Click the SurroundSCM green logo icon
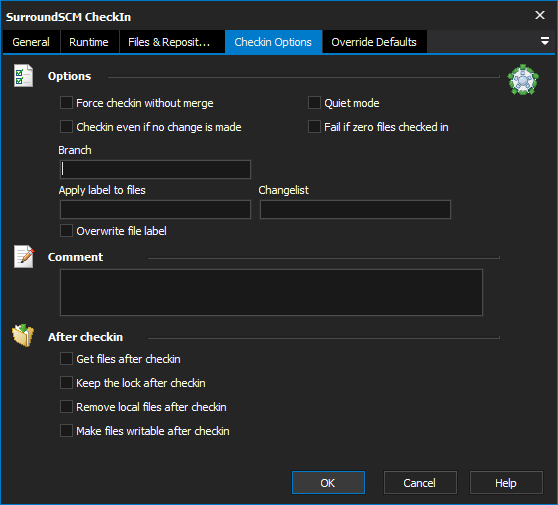Screen dimensions: 558x505 [523, 79]
